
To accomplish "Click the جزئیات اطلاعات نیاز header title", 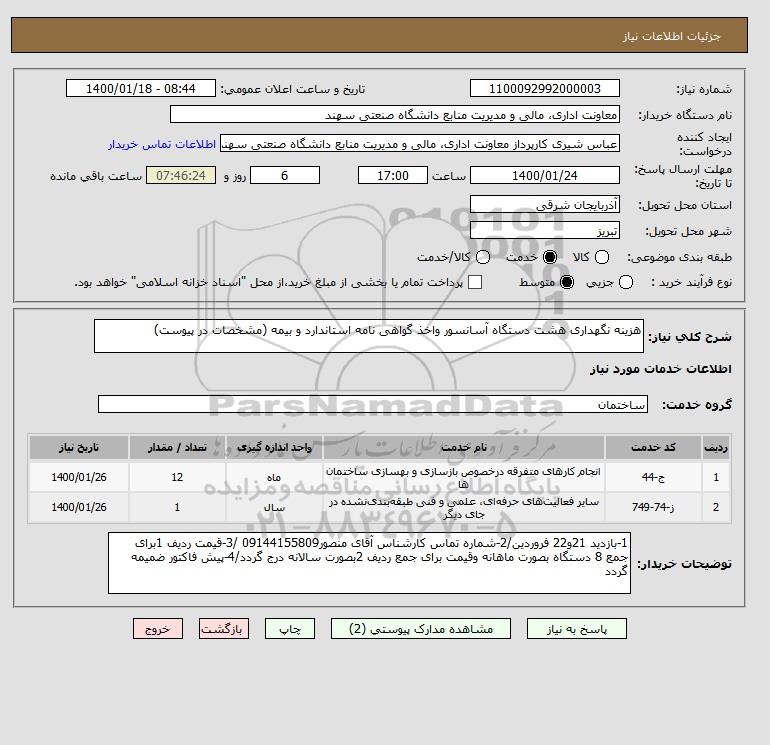I will point(671,36).
